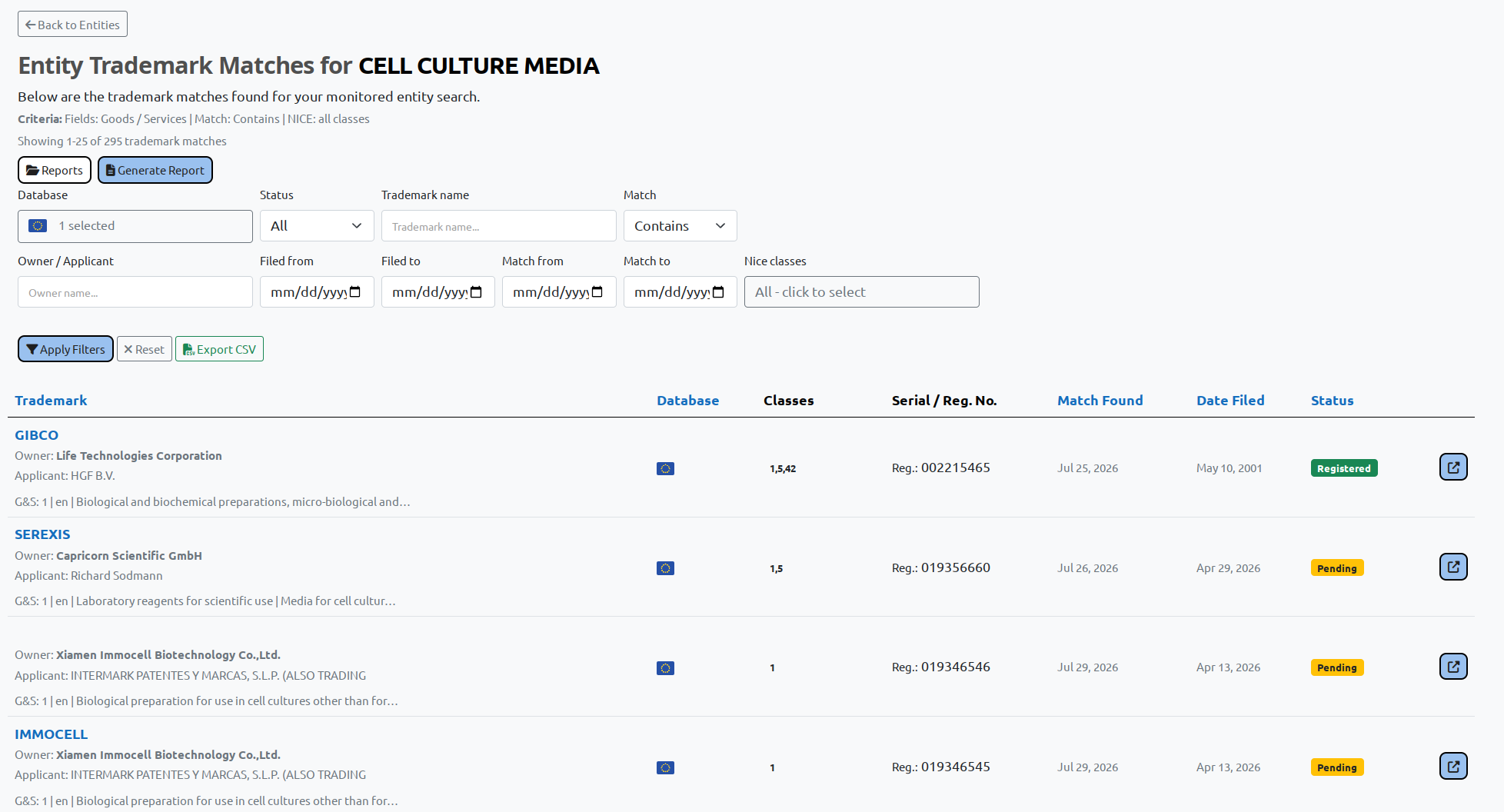
Task: Click the Filed to date field
Action: tap(438, 292)
